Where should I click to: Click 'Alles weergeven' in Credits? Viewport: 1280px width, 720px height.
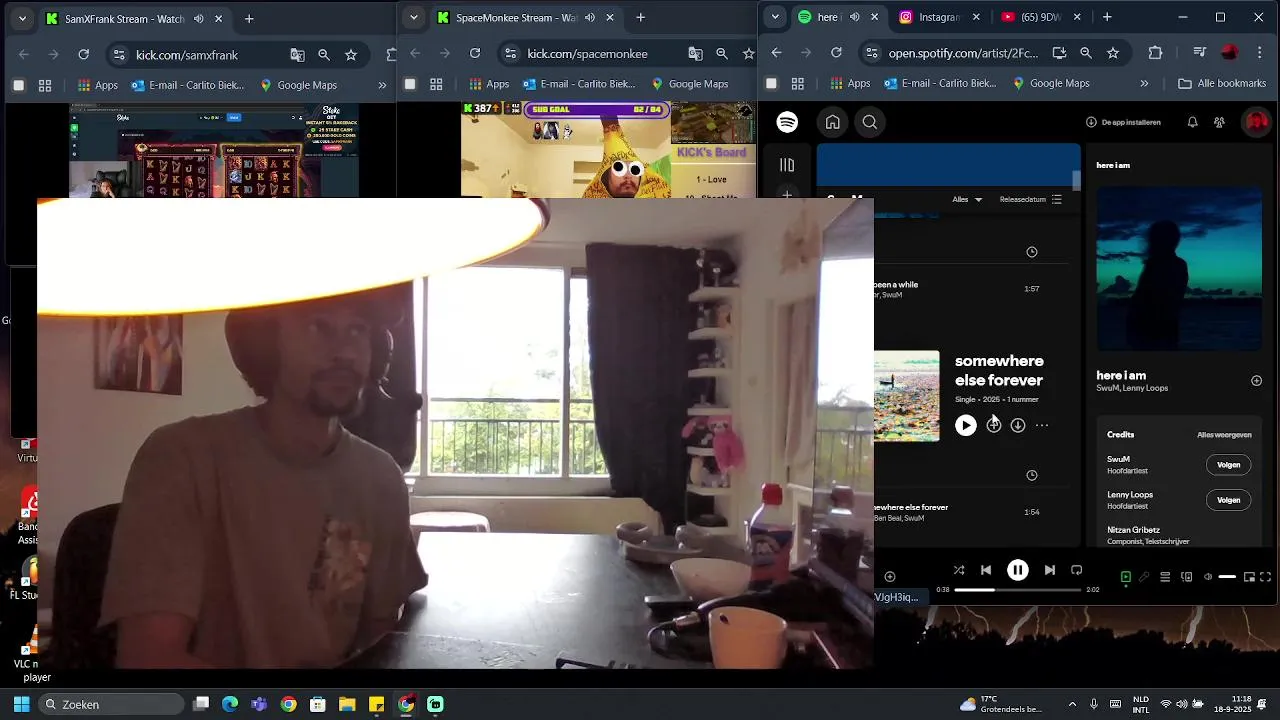point(1224,435)
